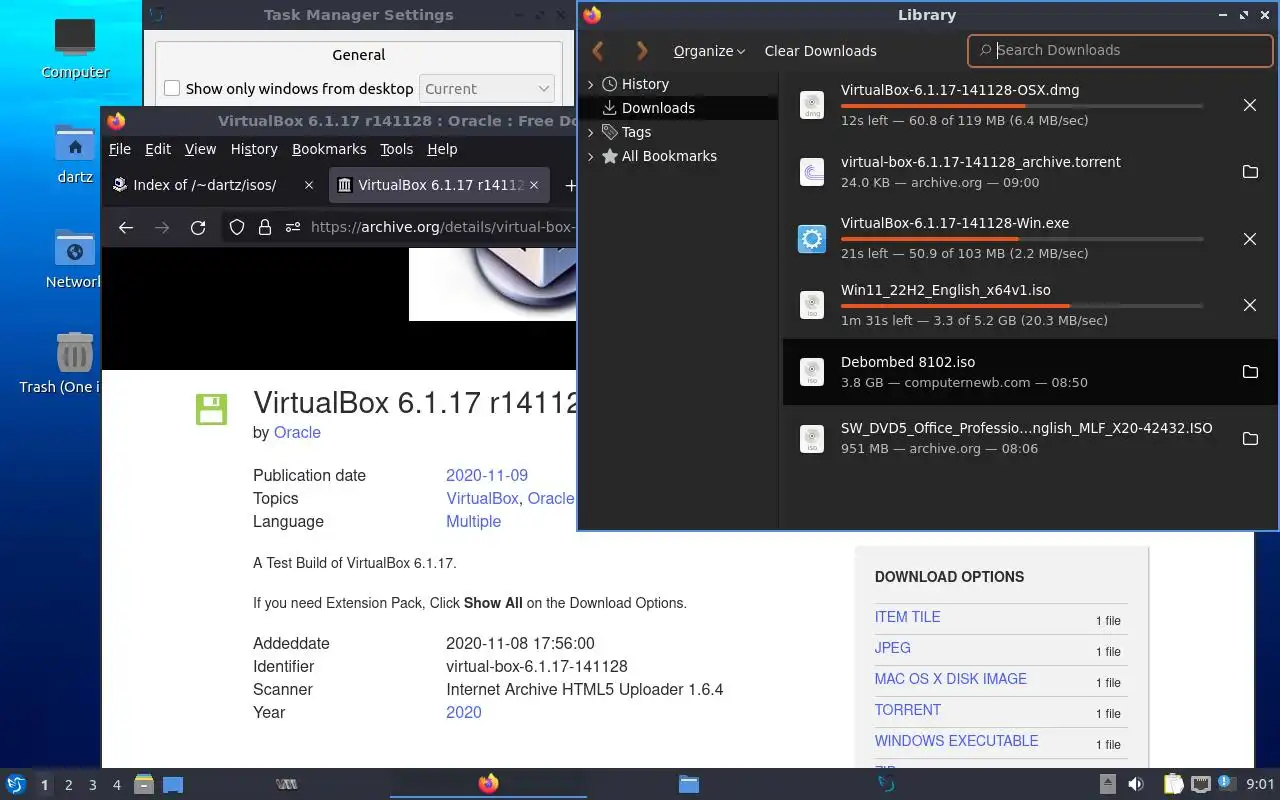Open the Organize dropdown menu

coord(709,51)
